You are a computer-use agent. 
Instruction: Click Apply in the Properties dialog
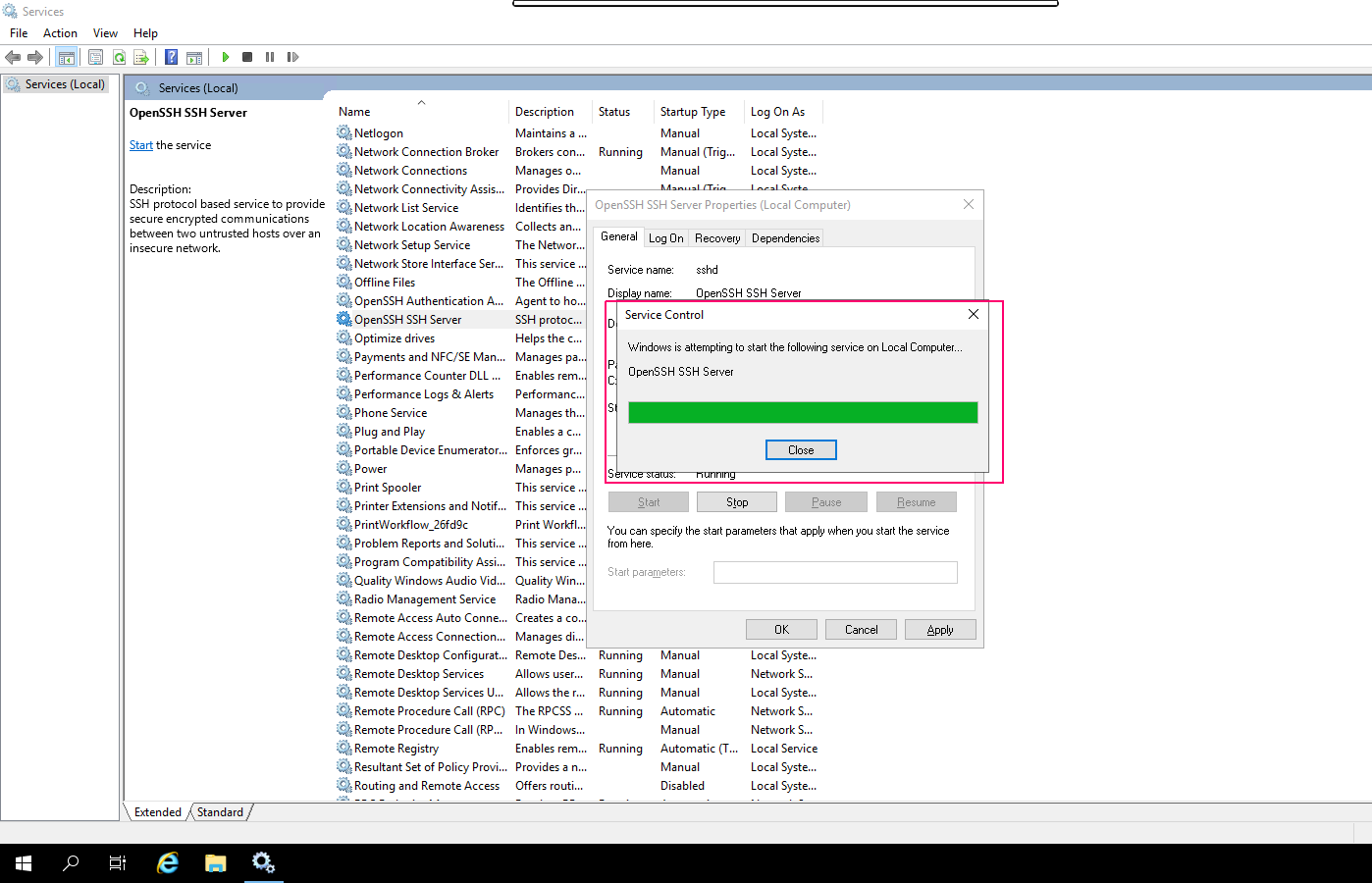(940, 630)
